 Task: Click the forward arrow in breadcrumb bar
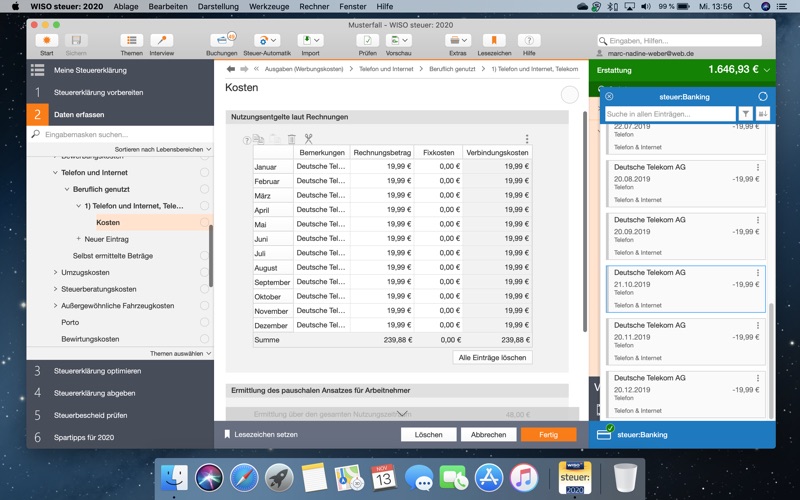pos(244,69)
